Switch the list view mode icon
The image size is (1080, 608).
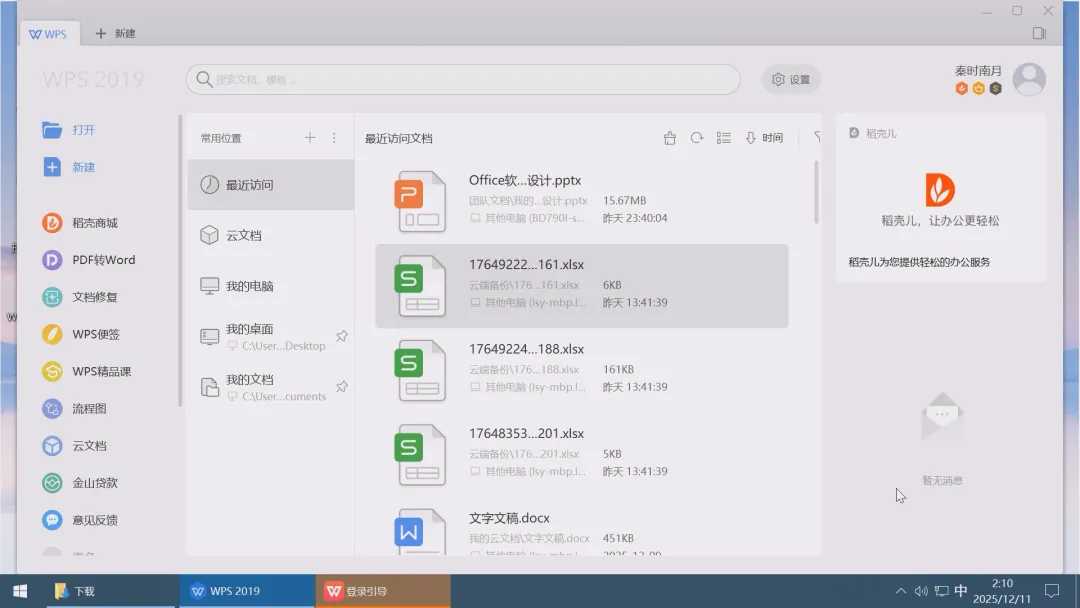click(723, 138)
